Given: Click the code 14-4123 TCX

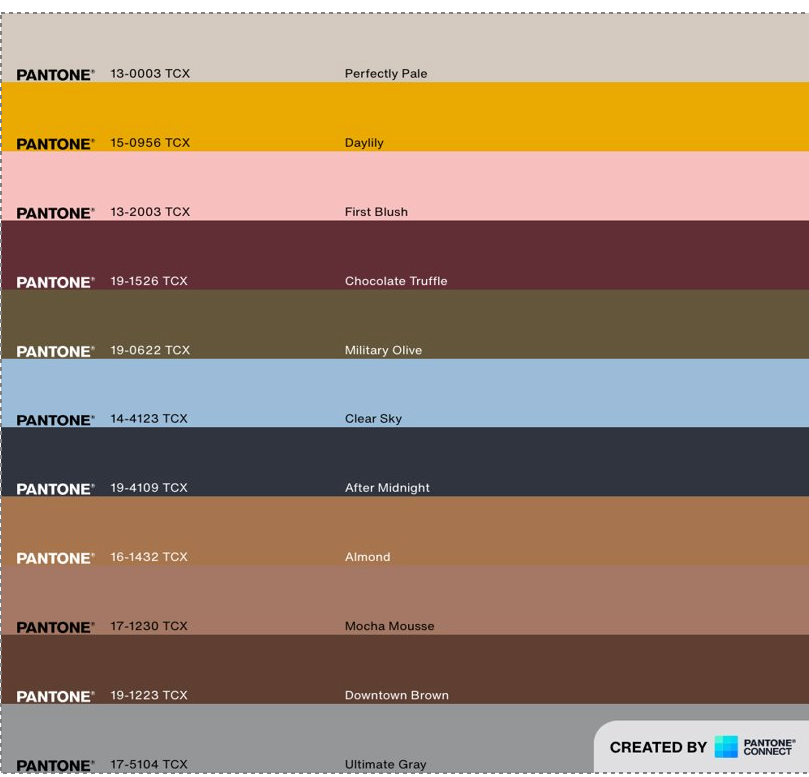Looking at the screenshot, I should [149, 418].
